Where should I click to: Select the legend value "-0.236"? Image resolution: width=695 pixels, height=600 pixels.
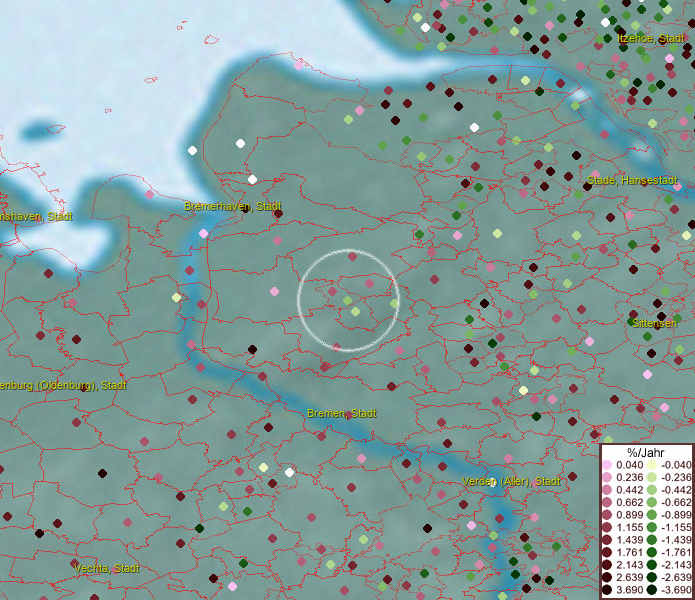676,477
